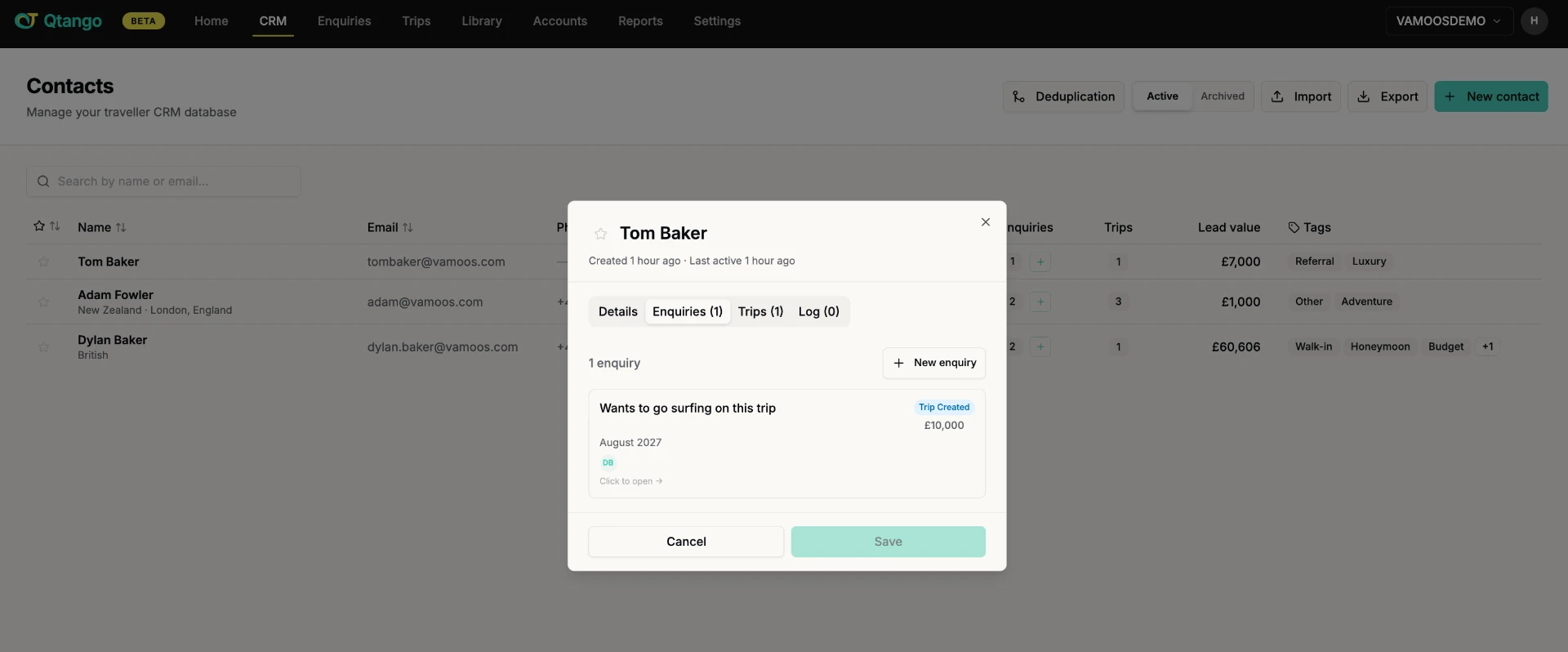Click the Honeymoon tag on Dylan Baker row
Screen dimensions: 1568x652
[x=1380, y=346]
